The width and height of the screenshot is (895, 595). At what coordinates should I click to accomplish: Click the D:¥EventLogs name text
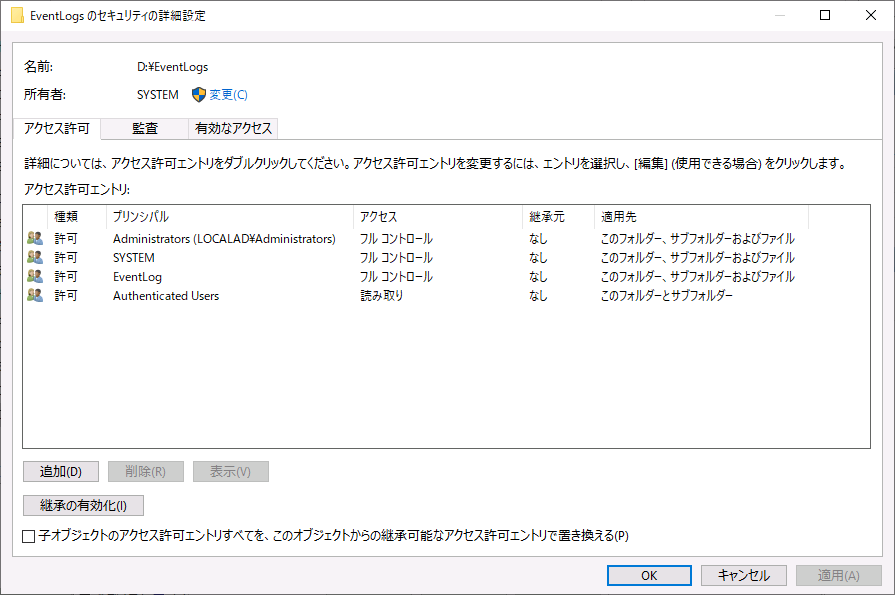tap(172, 67)
